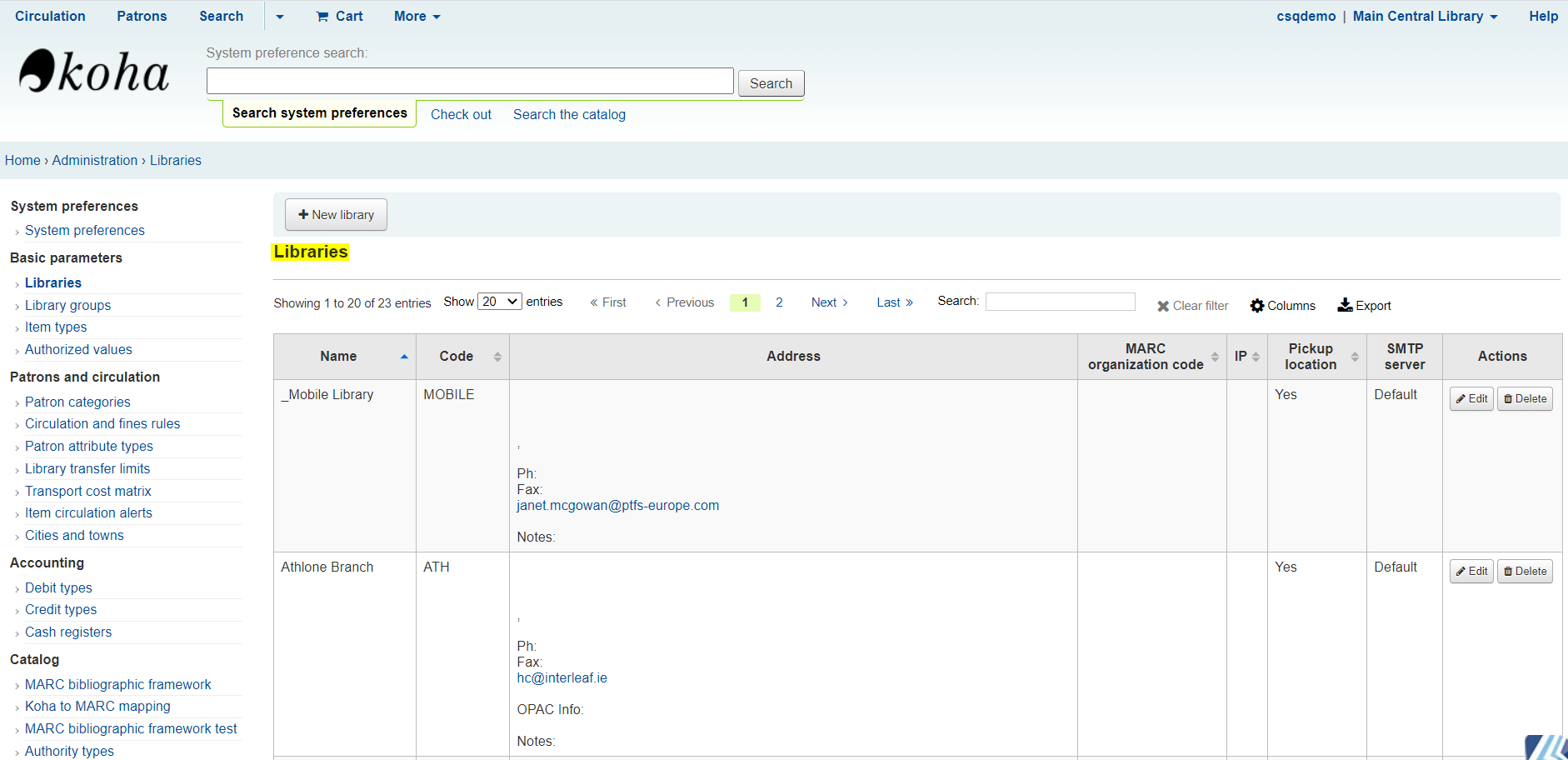Viewport: 1568px width, 760px height.
Task: Select Search system preferences tab
Action: [319, 113]
